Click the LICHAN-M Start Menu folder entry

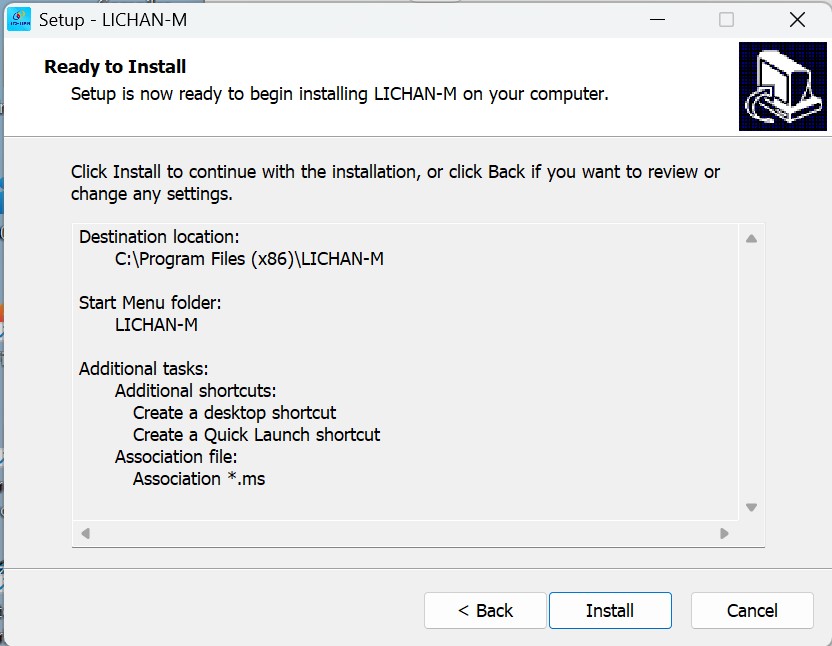[156, 324]
